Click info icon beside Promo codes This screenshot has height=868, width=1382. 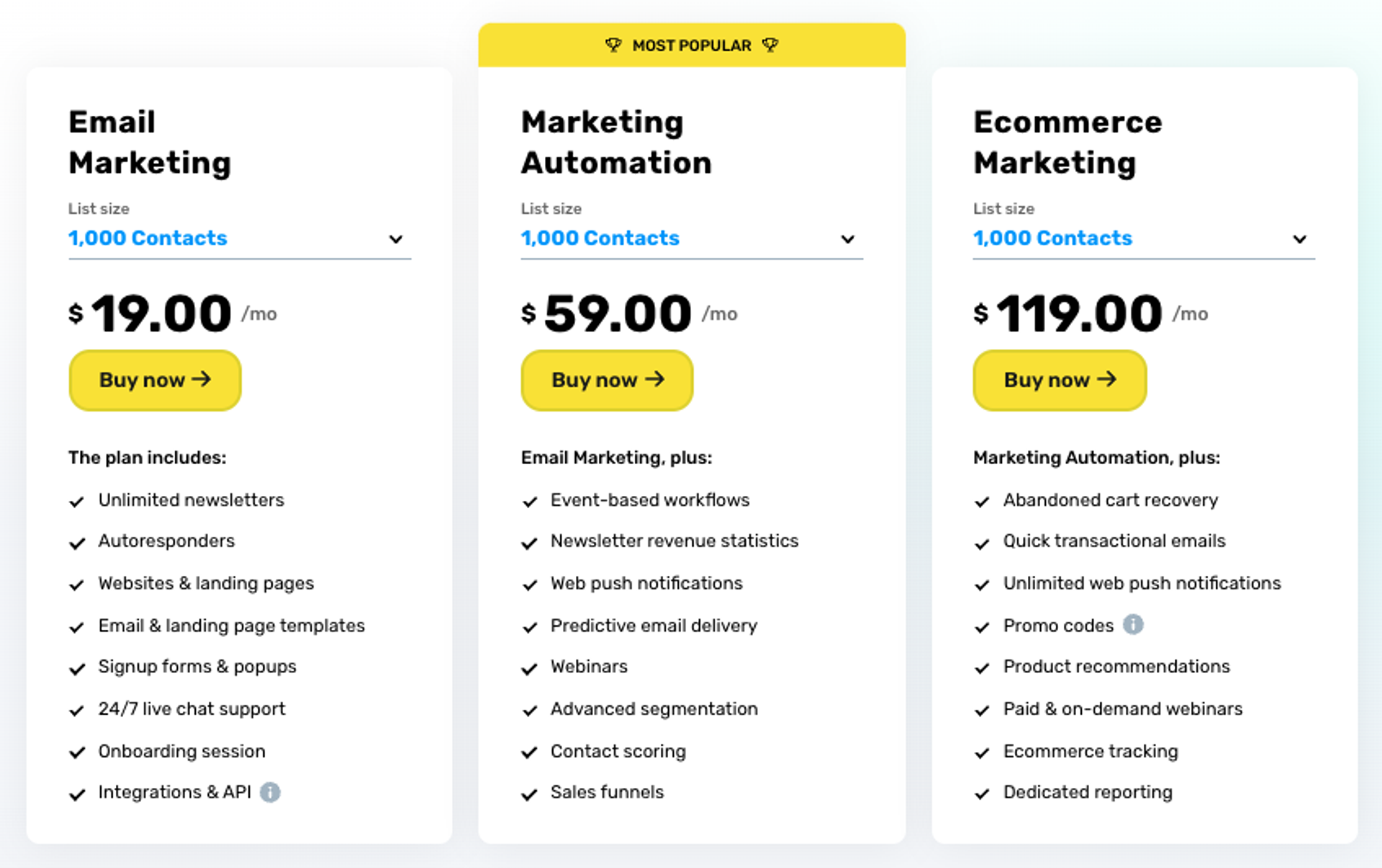pyautogui.click(x=1133, y=625)
